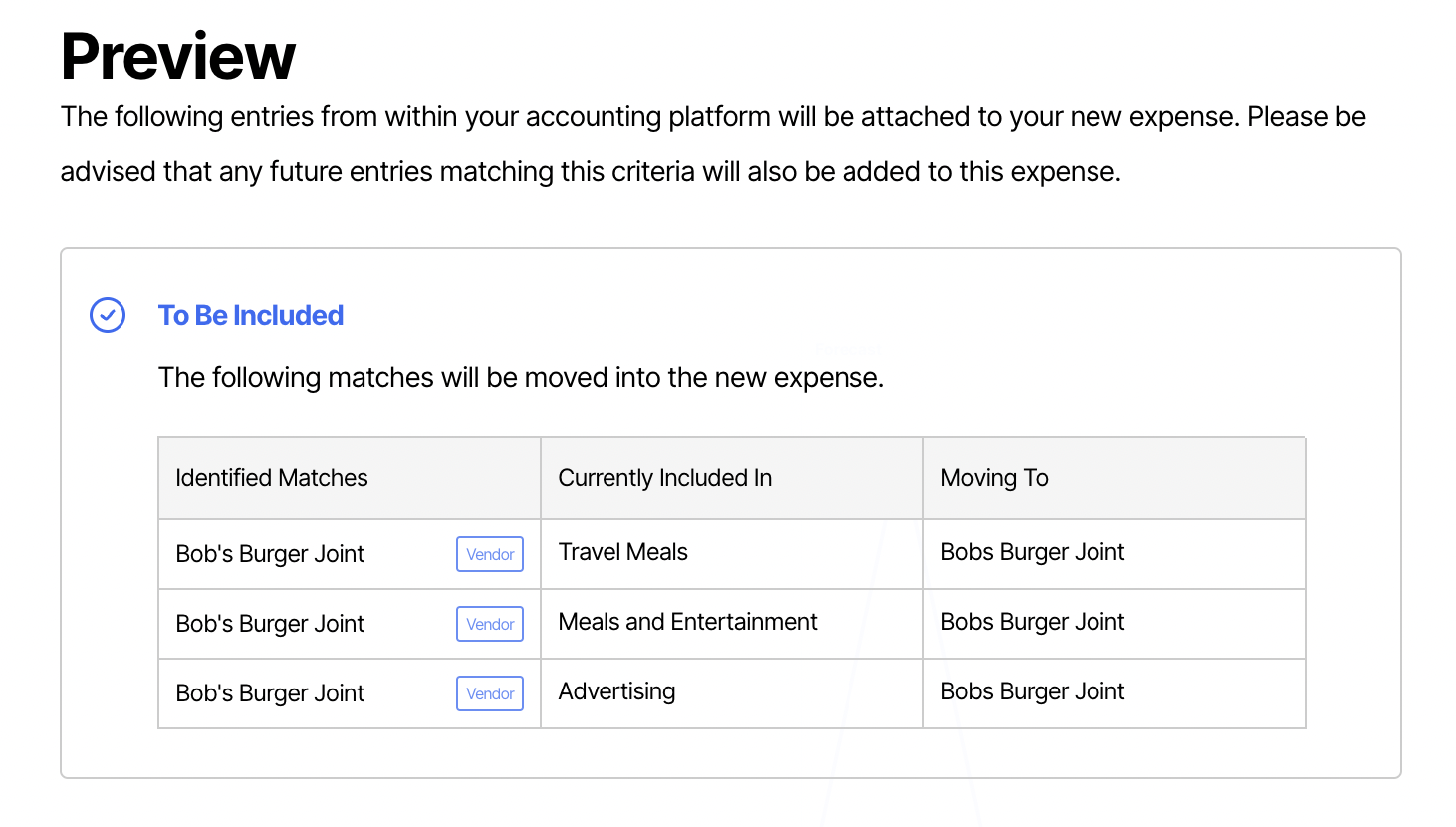Click Moving To destination for the Travel Meals row

tap(1032, 552)
